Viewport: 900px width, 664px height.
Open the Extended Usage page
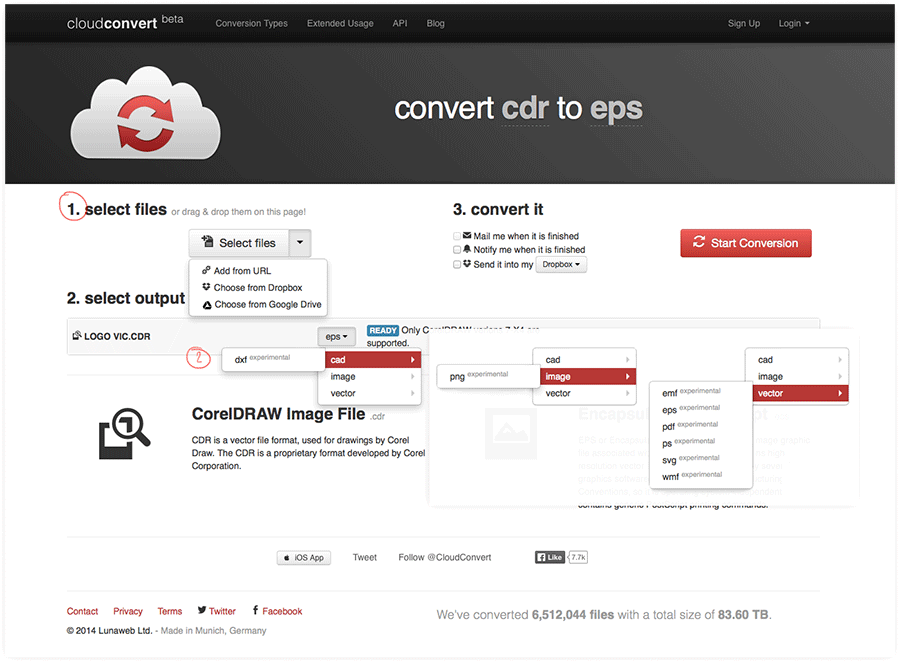click(340, 24)
